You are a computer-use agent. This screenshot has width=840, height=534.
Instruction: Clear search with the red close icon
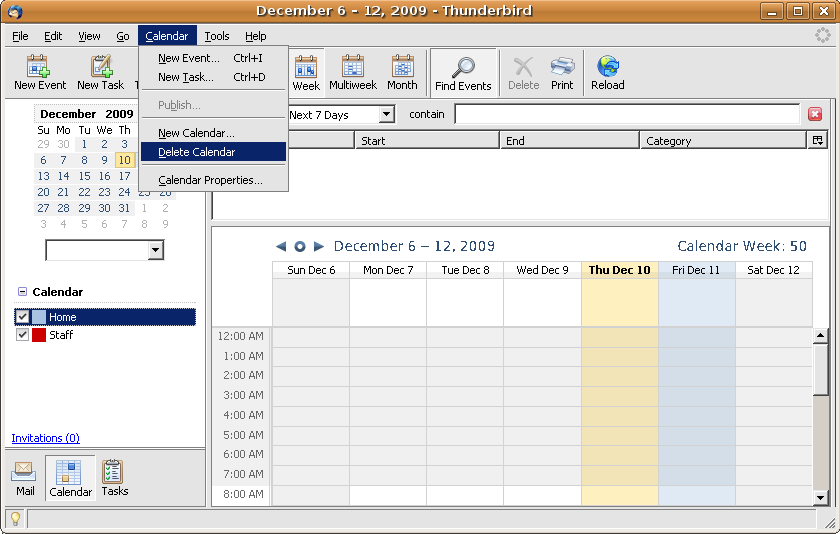click(x=815, y=114)
